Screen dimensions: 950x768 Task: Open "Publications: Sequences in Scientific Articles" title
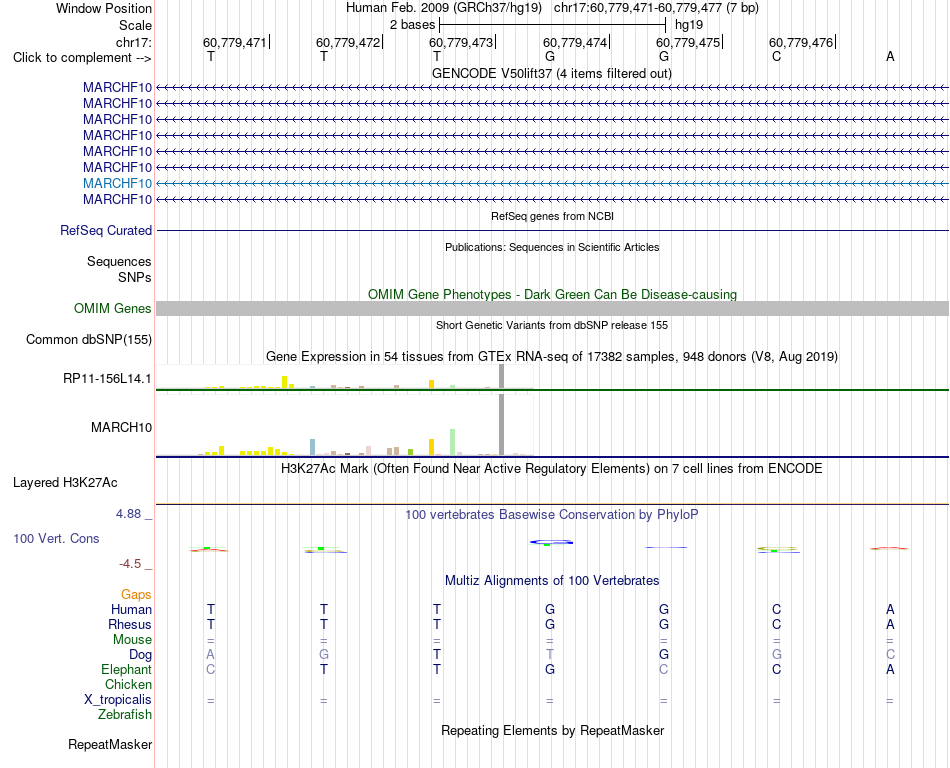pos(552,247)
